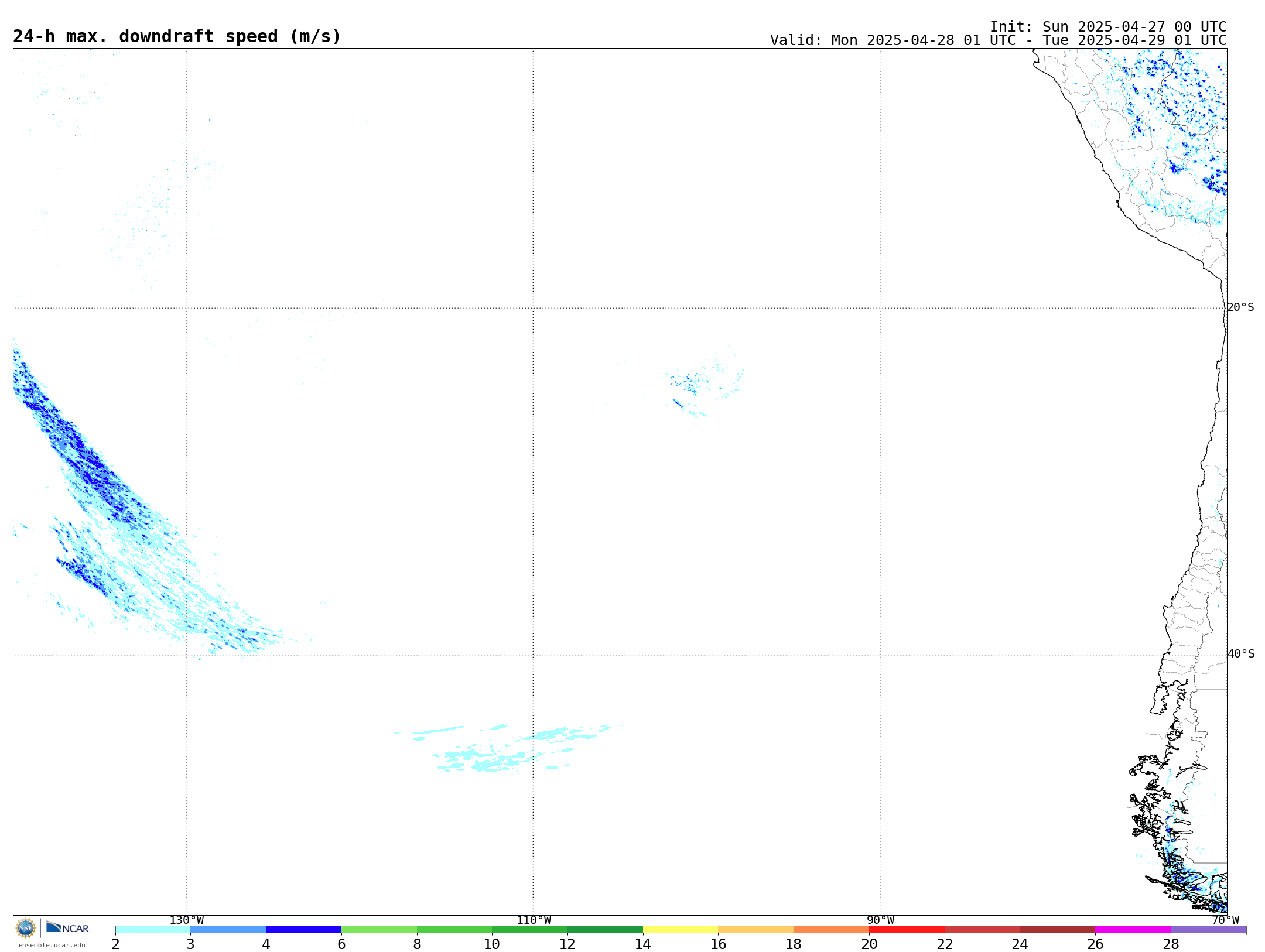Choose the muted red 22–24 colorbar segment
Viewport: 1265px width, 952px height.
point(982,930)
